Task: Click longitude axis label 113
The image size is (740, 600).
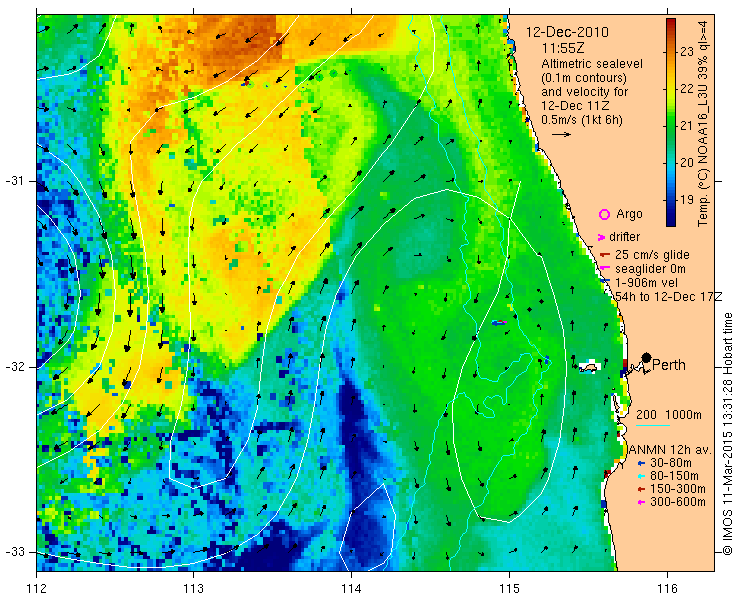Action: tap(193, 589)
